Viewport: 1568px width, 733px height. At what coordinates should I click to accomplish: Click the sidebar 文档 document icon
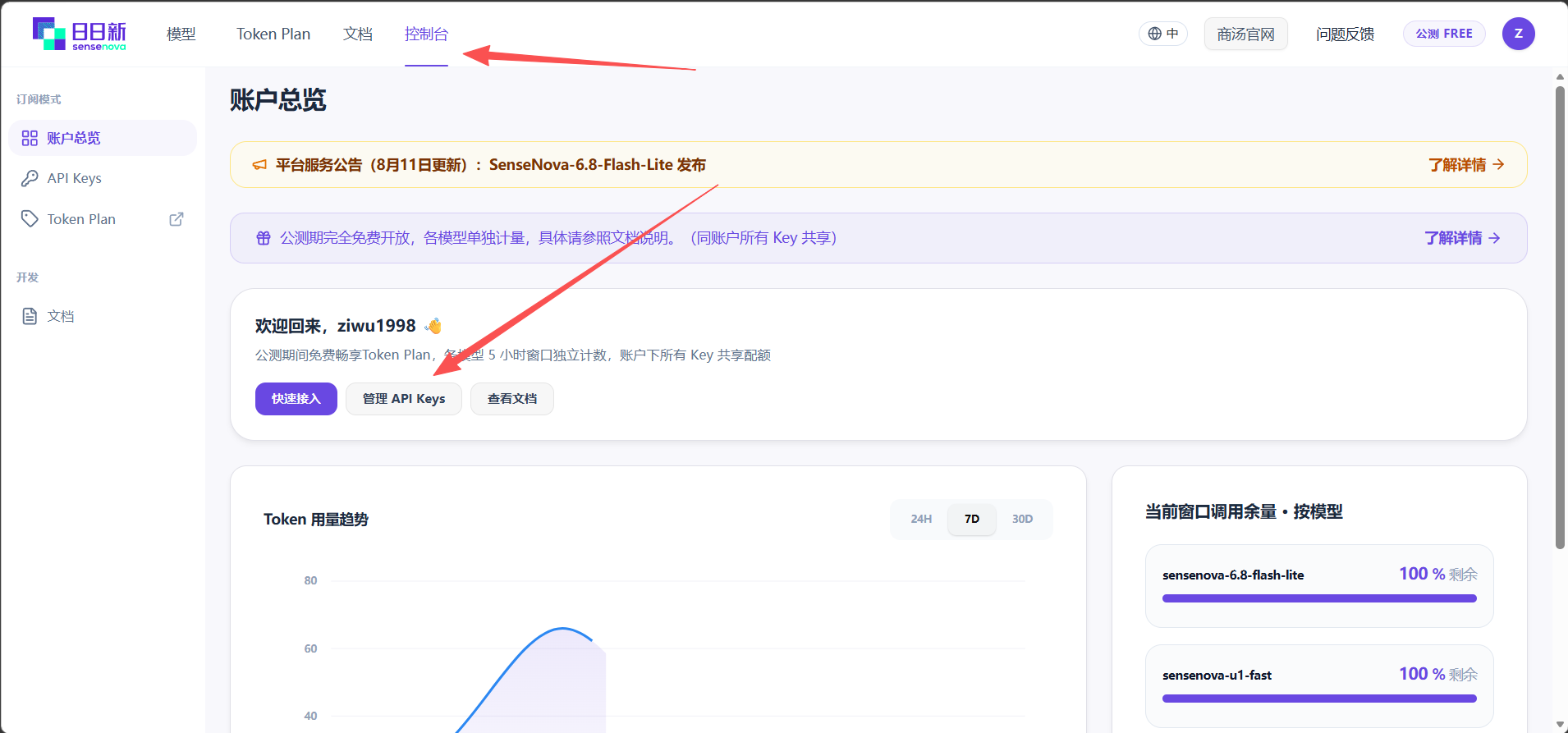pyautogui.click(x=30, y=316)
